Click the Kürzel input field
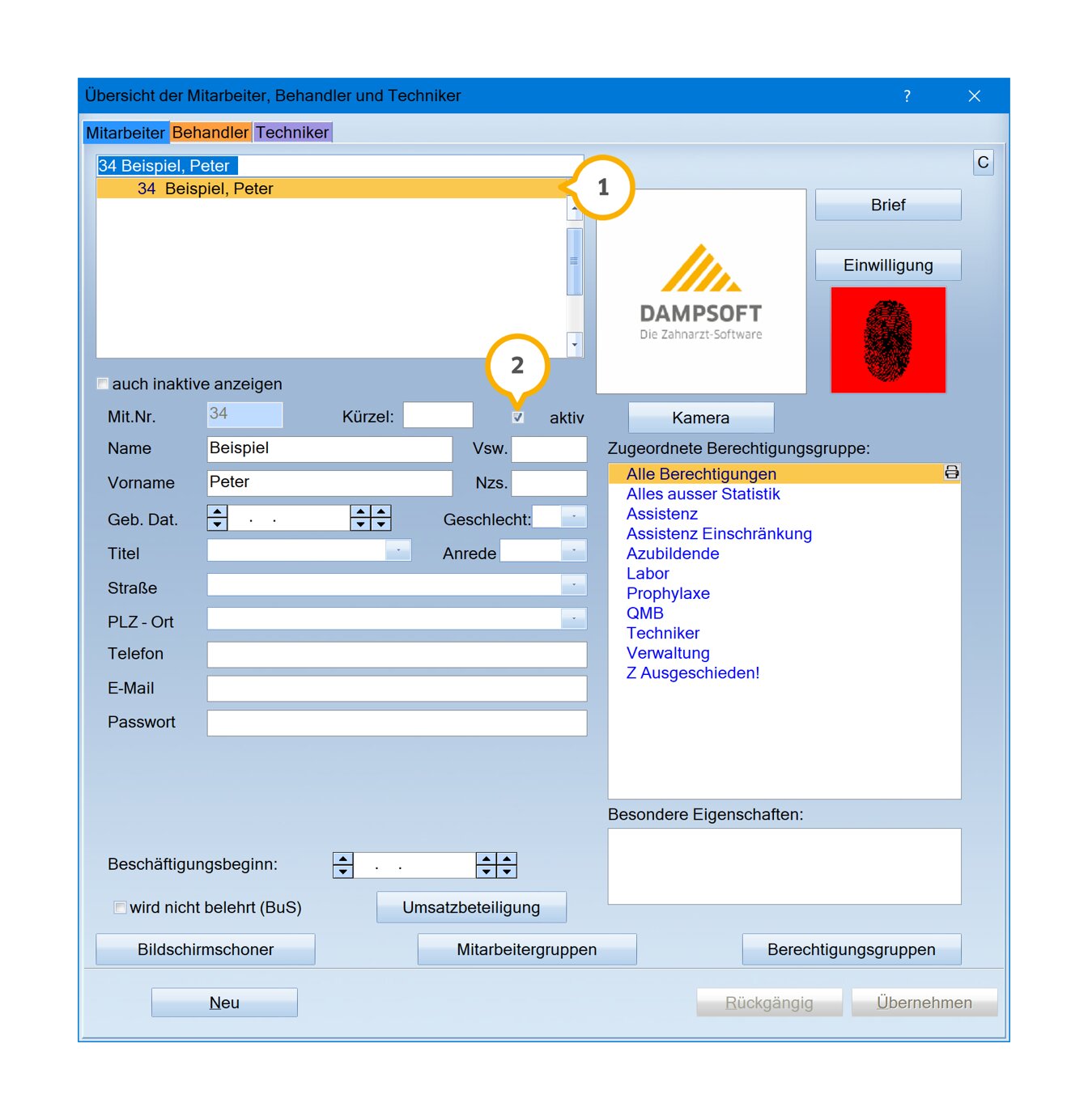Screen dimensions: 1088x1120 tap(438, 415)
